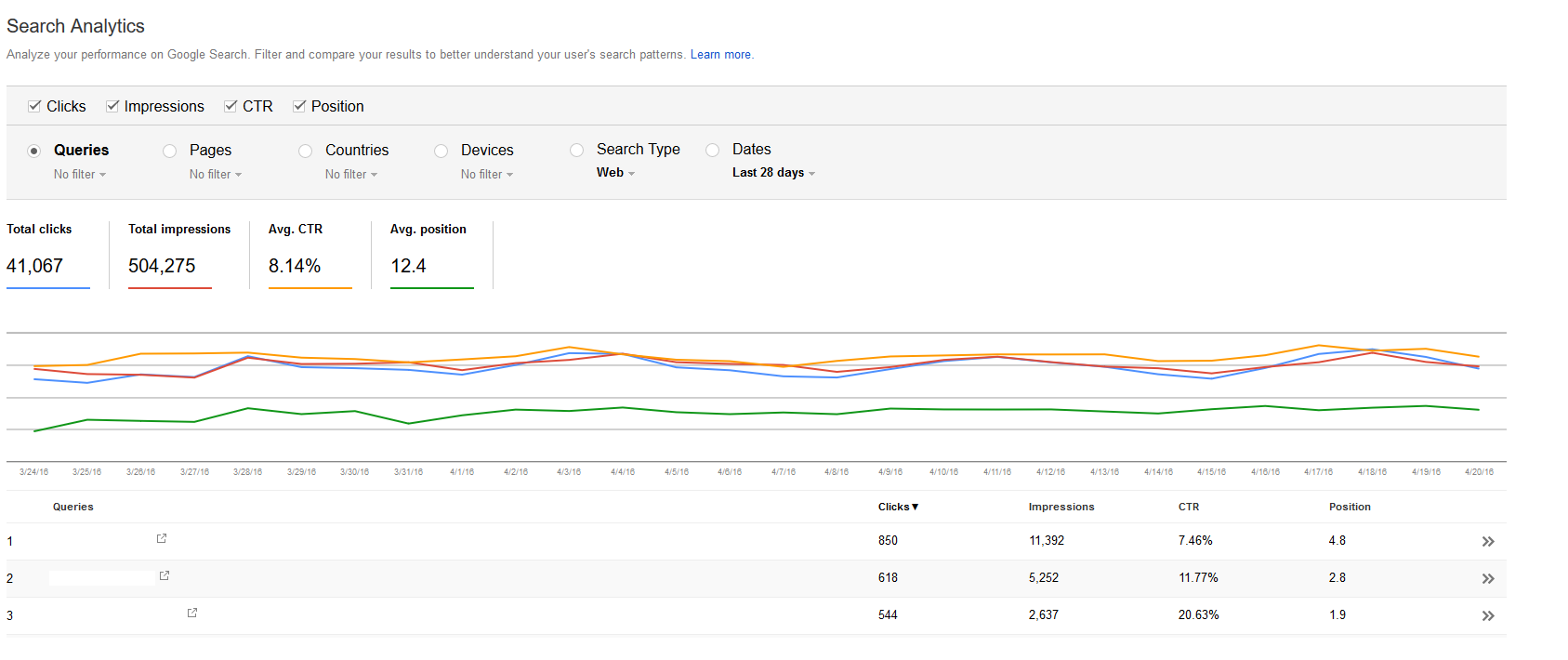Screen dimensions: 1568x660
Task: Expand the Last 28 days date dropdown
Action: pos(772,173)
